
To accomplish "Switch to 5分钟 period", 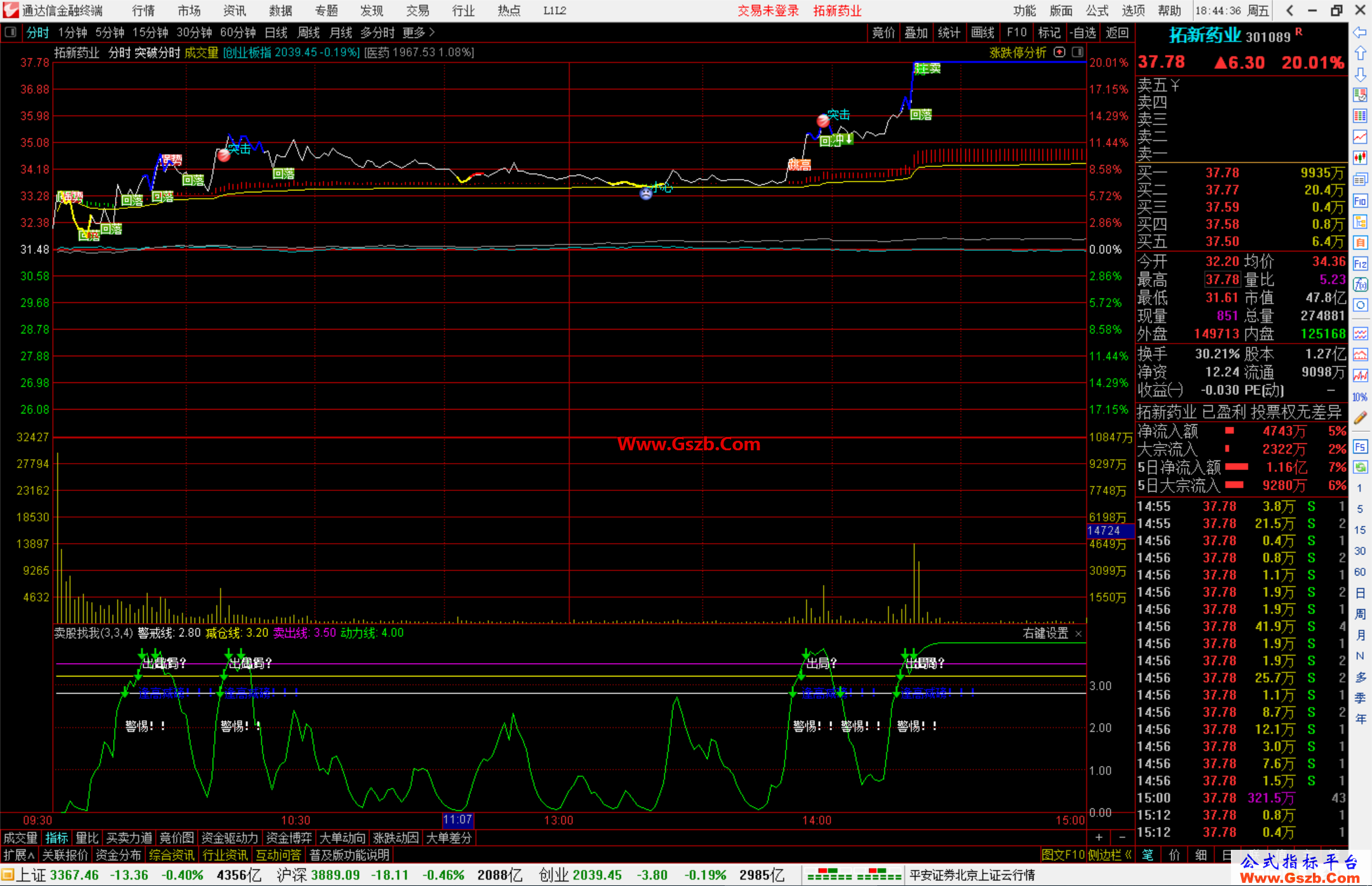I will [109, 32].
